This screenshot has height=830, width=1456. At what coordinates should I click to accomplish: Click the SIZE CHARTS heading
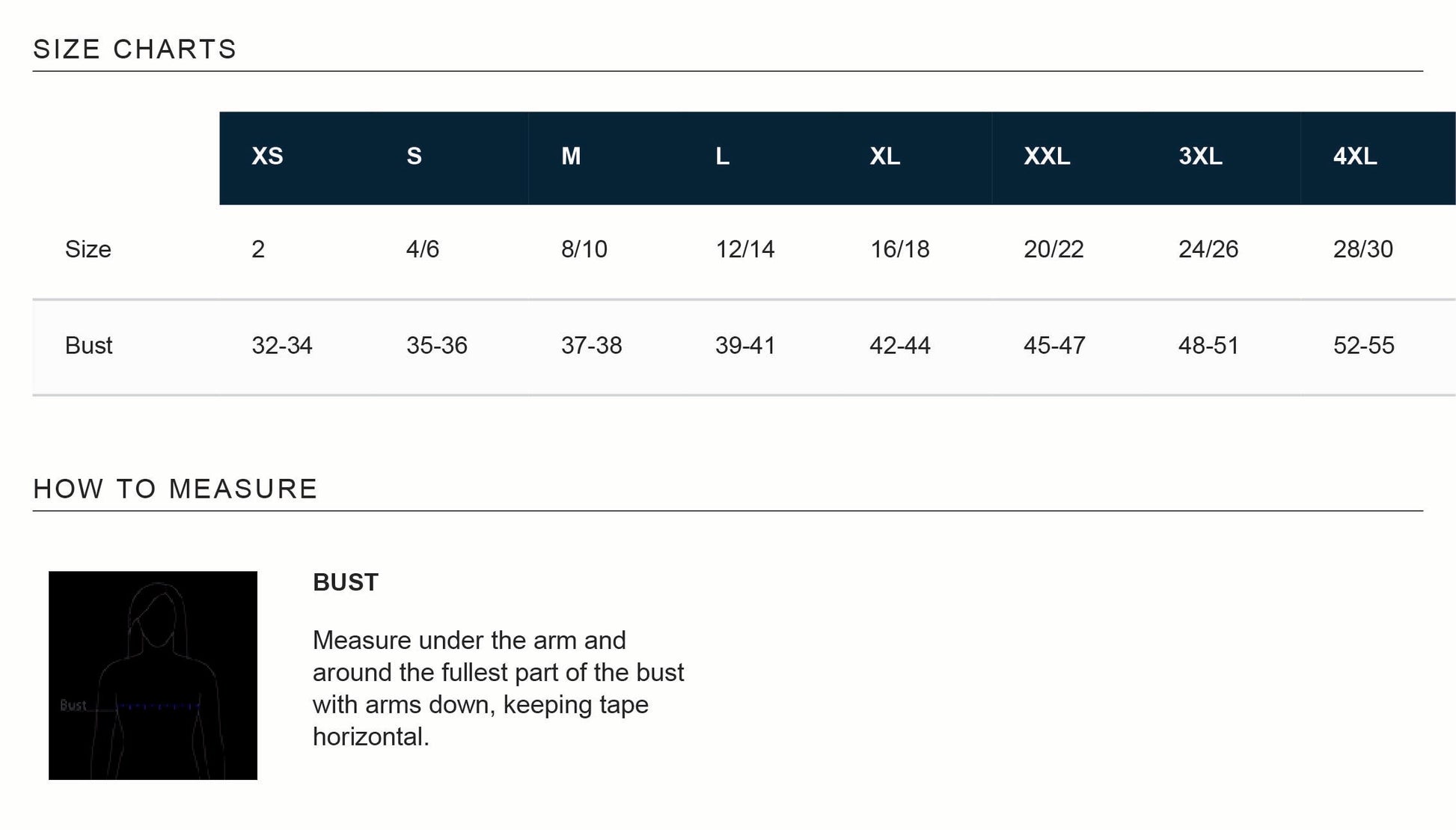click(x=135, y=49)
